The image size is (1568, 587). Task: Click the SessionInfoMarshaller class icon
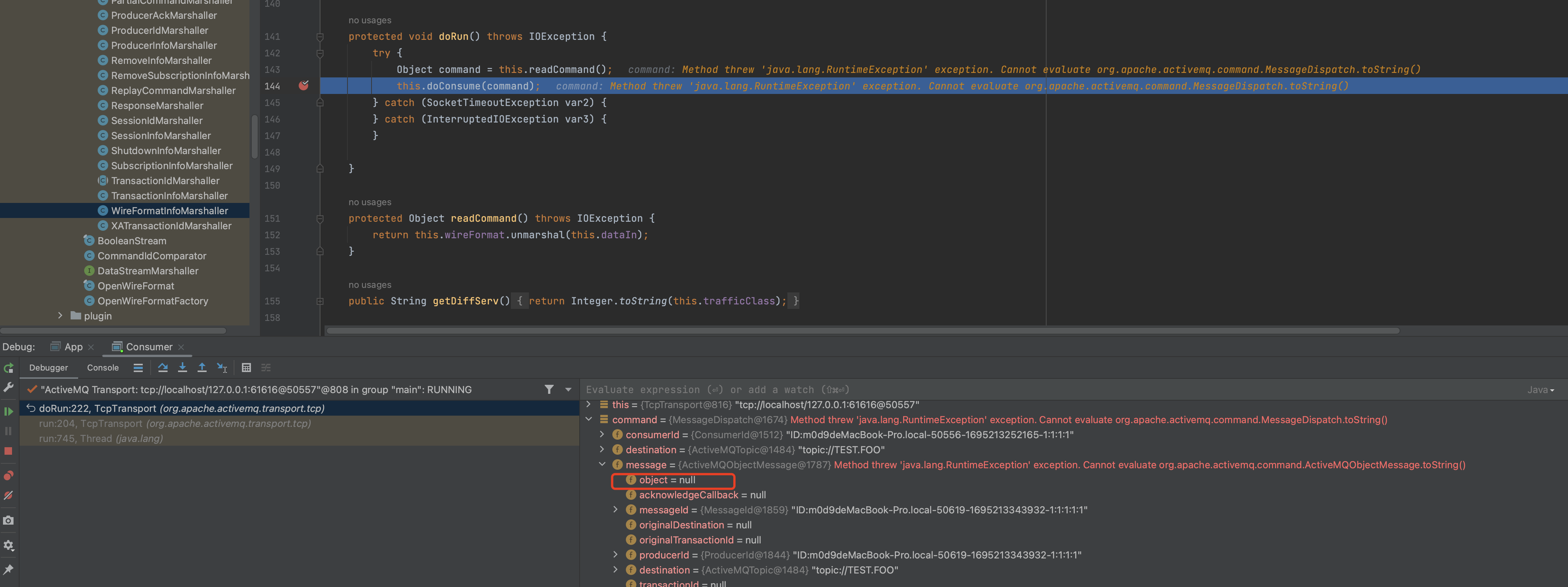[x=103, y=136]
